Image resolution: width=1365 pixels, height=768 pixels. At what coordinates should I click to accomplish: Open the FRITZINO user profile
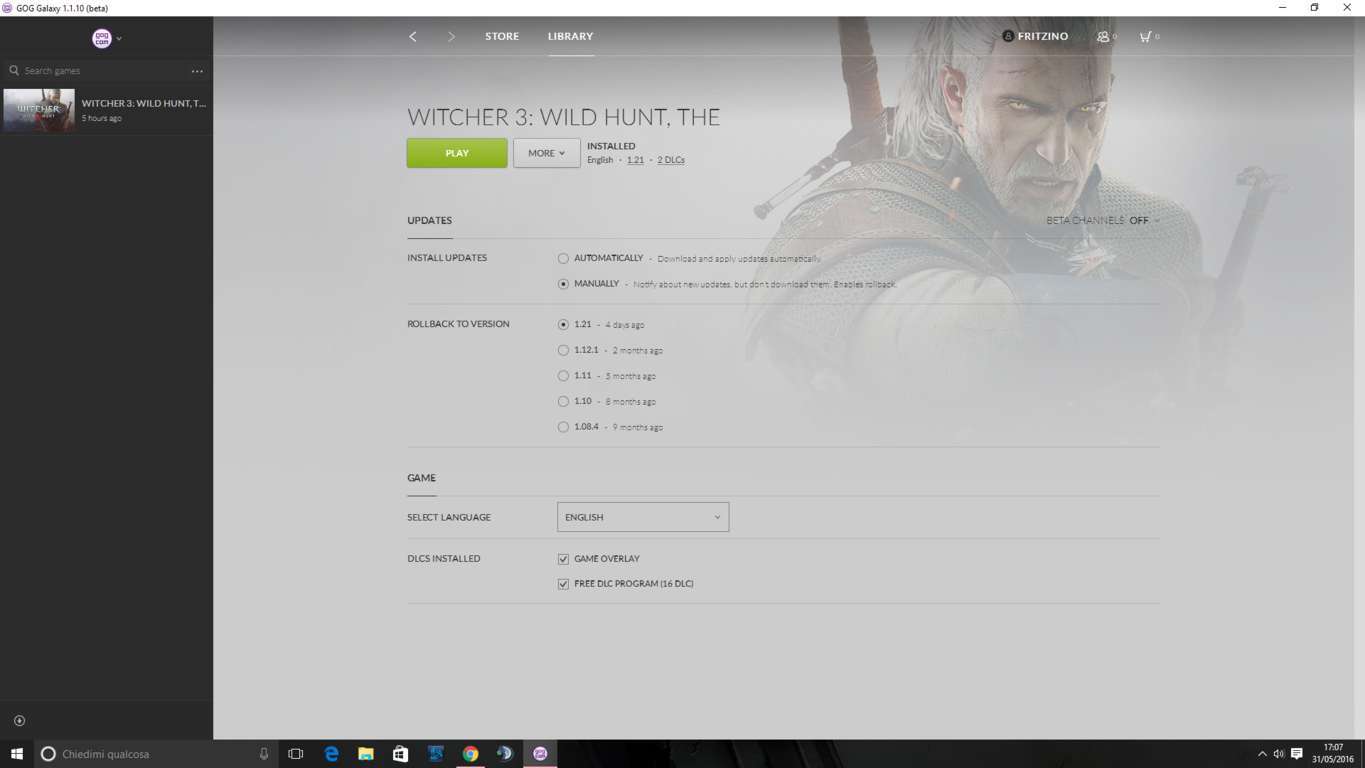[x=1035, y=36]
